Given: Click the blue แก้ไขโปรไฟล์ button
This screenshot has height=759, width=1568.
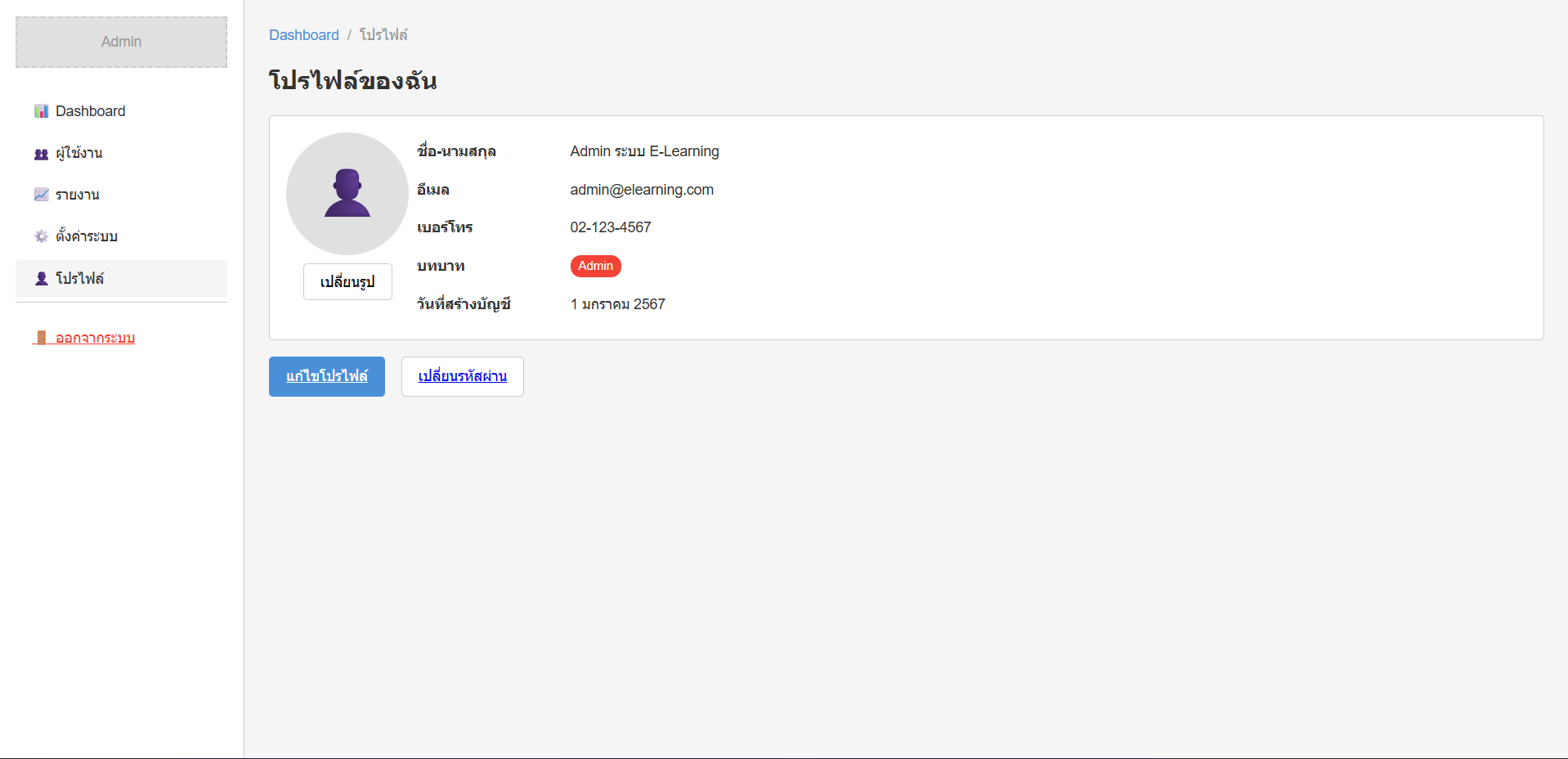Looking at the screenshot, I should click(x=327, y=376).
